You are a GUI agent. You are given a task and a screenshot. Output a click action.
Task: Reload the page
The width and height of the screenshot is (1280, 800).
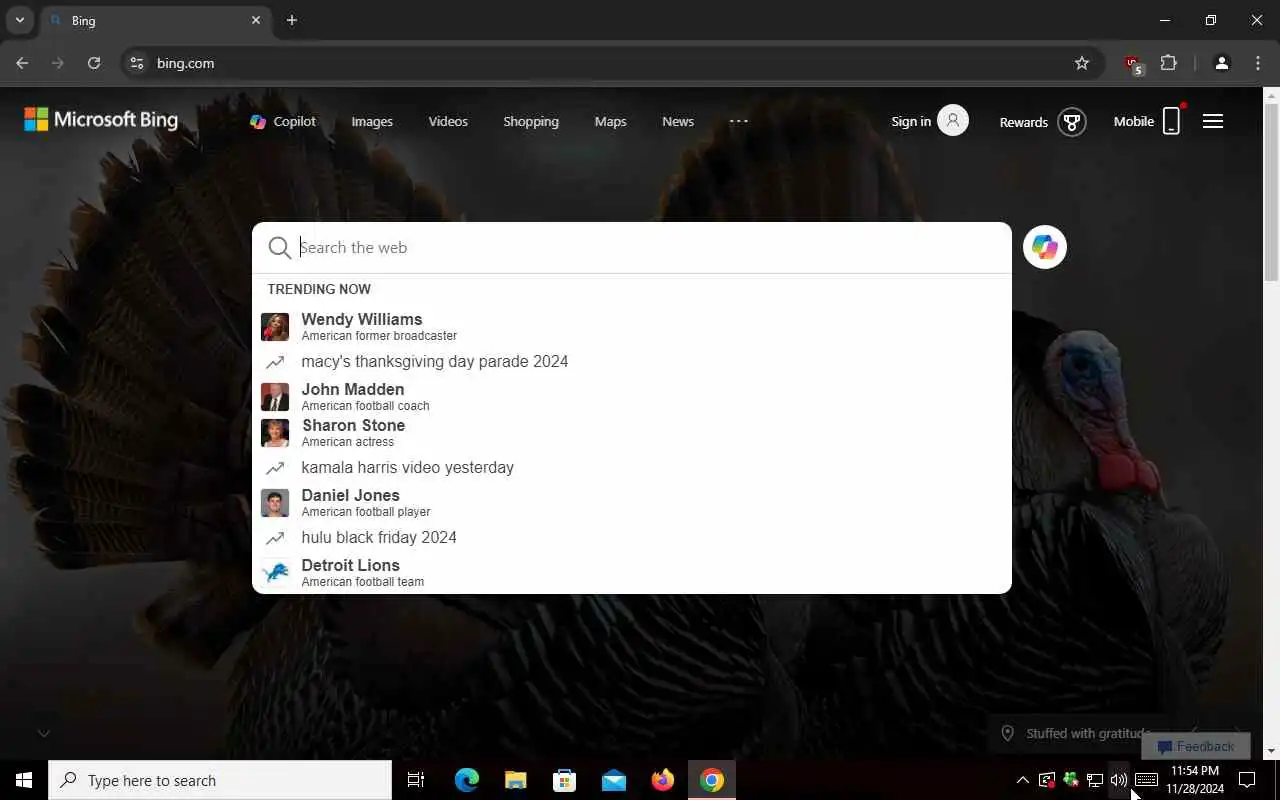pyautogui.click(x=94, y=63)
